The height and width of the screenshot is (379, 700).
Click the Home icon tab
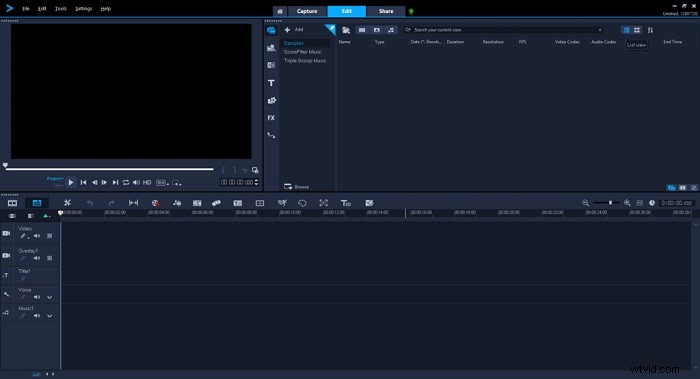click(x=280, y=11)
